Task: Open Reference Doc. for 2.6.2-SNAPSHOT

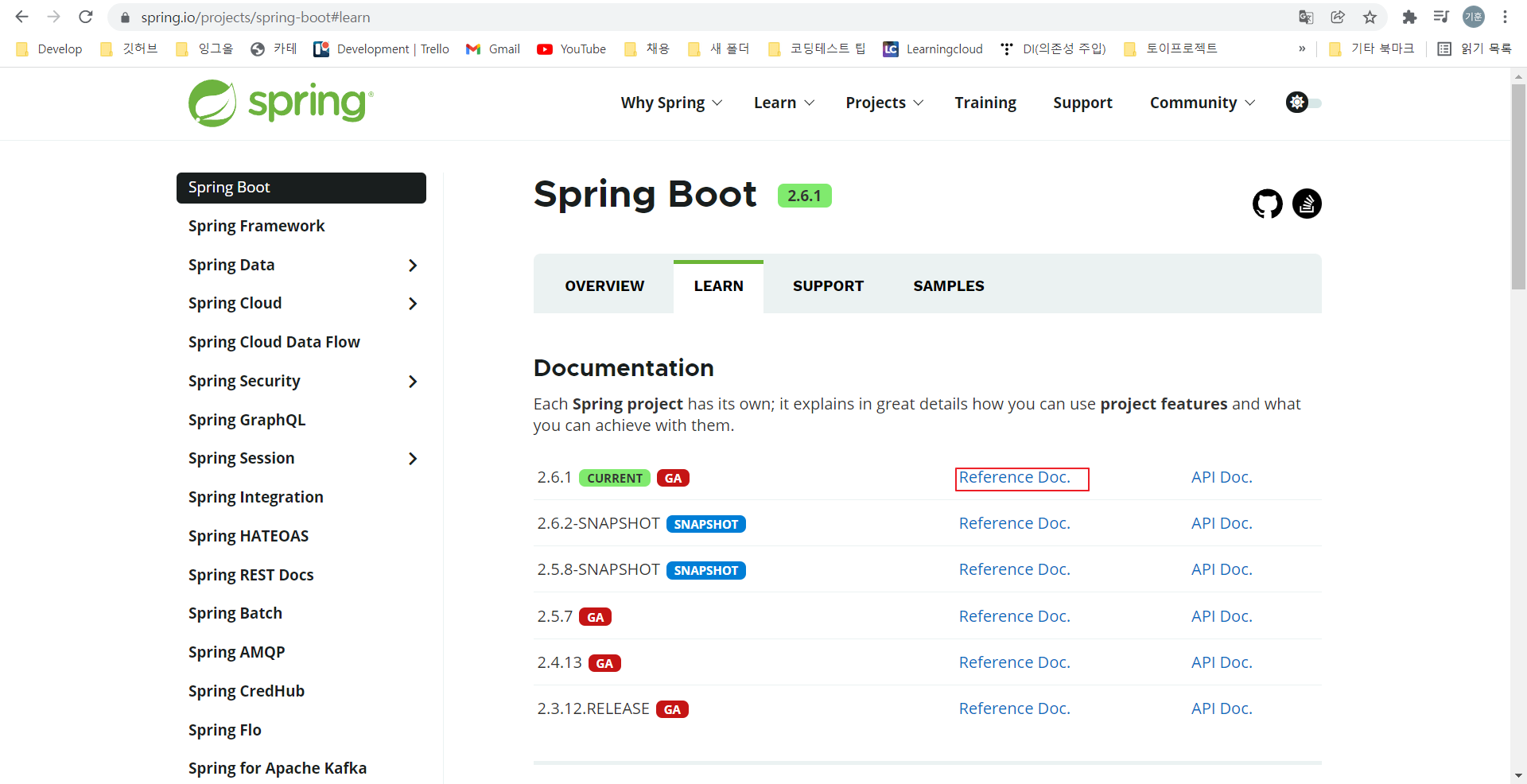Action: (1015, 523)
